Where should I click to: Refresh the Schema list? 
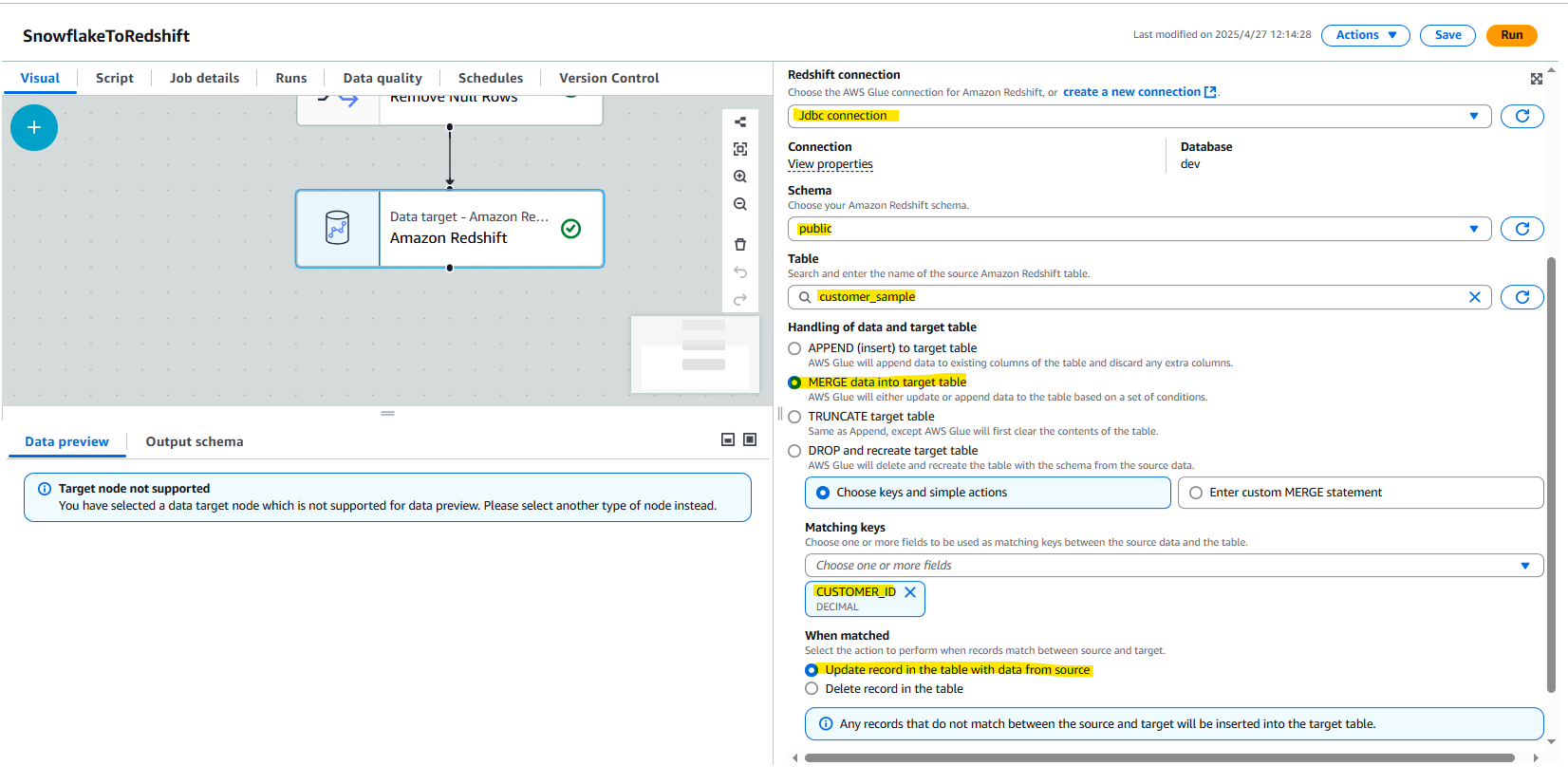(1522, 229)
